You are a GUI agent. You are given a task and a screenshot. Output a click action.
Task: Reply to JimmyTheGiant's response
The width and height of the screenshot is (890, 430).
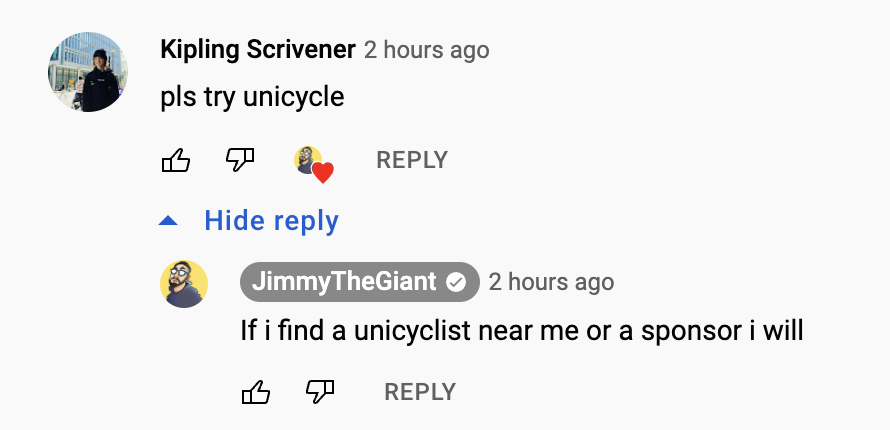point(420,392)
